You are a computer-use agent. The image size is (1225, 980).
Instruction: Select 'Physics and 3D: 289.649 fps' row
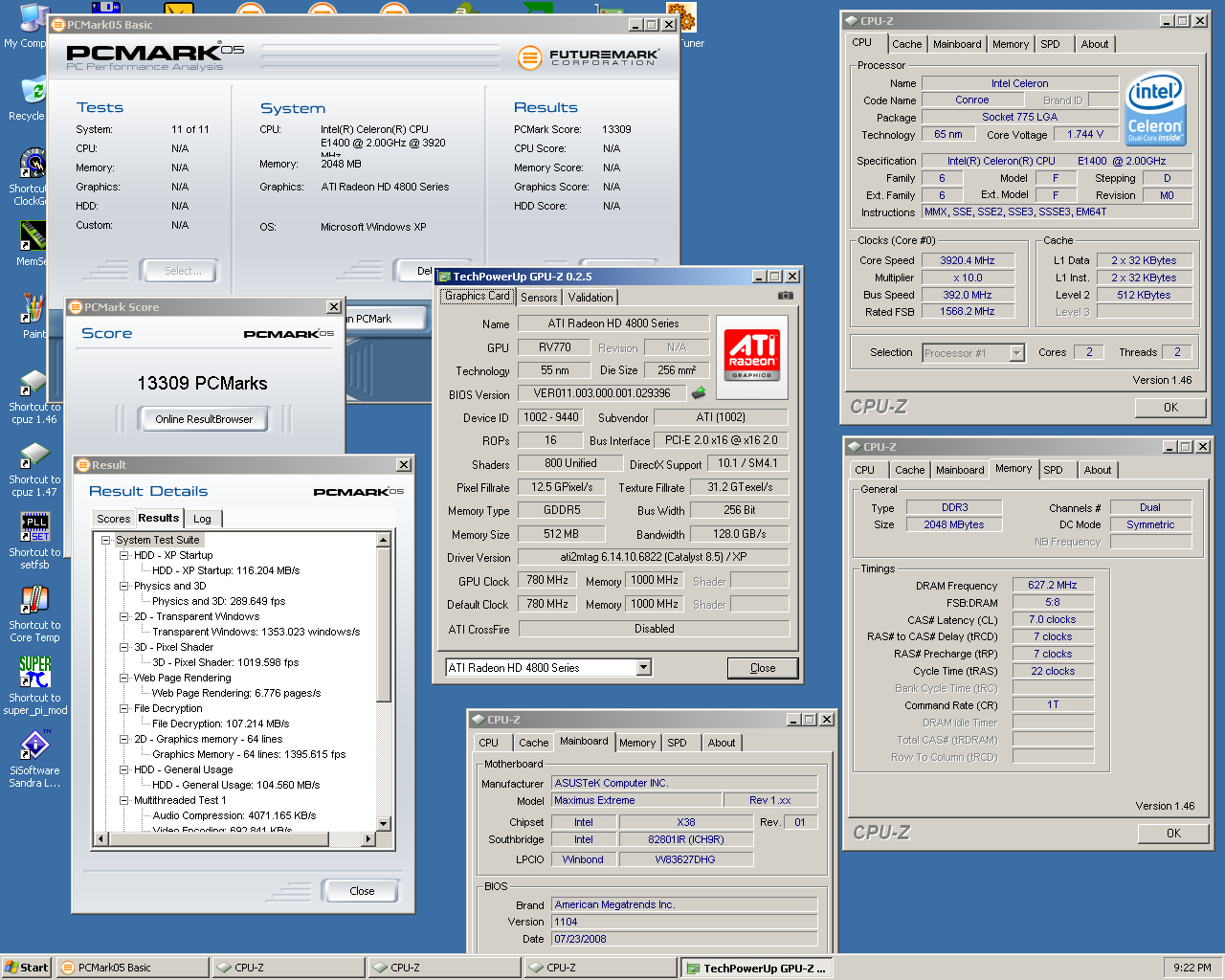(218, 601)
